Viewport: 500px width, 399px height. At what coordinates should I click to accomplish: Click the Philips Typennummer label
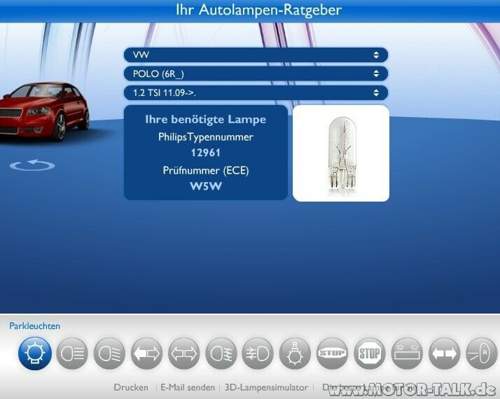(x=206, y=137)
